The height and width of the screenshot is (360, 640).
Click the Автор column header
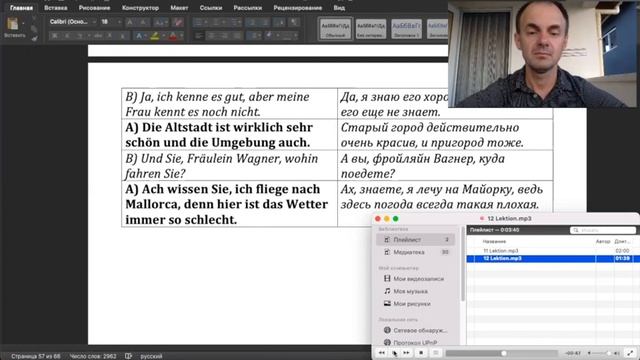tap(603, 242)
